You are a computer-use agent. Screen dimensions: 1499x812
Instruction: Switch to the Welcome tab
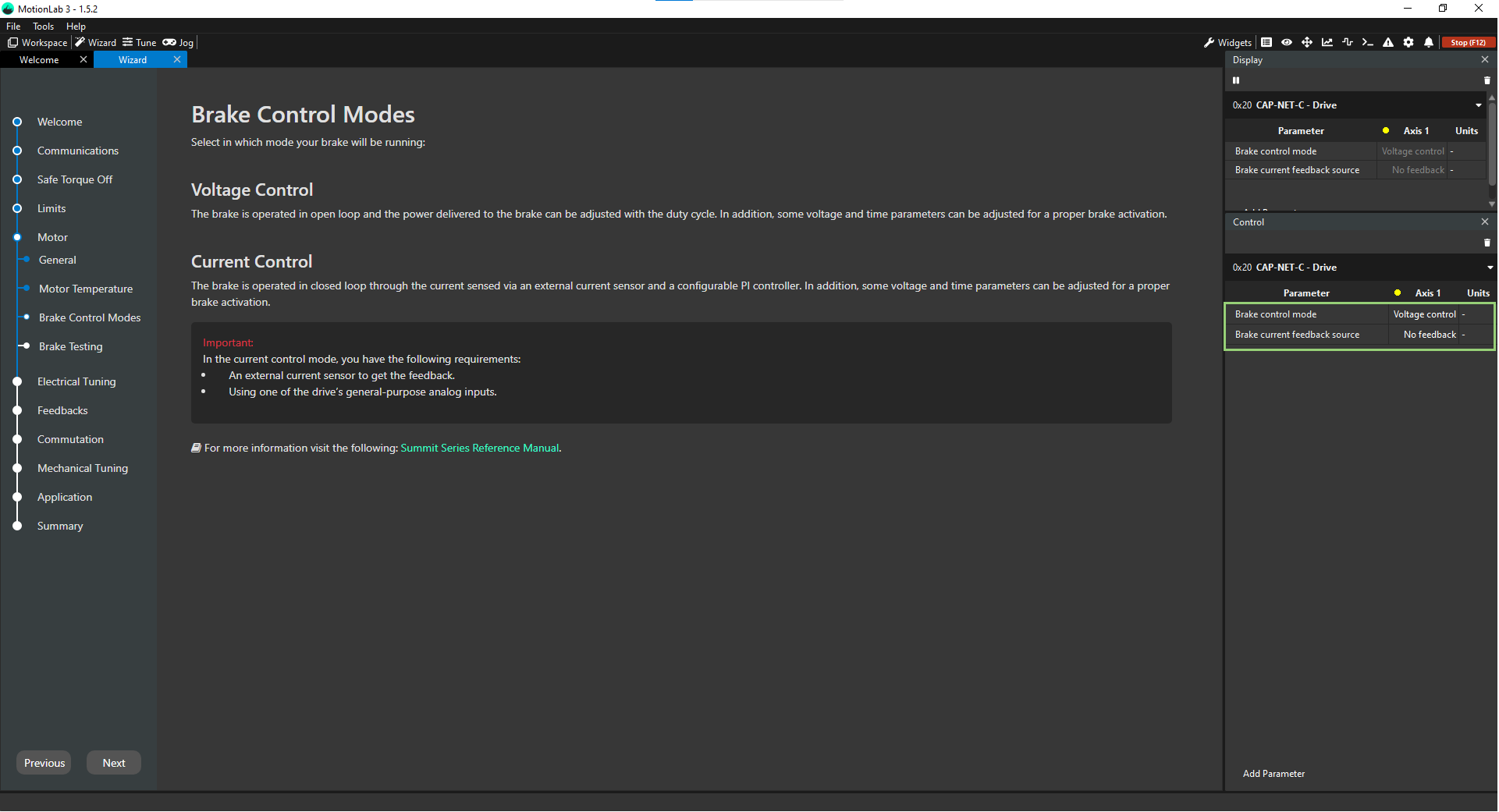click(39, 60)
